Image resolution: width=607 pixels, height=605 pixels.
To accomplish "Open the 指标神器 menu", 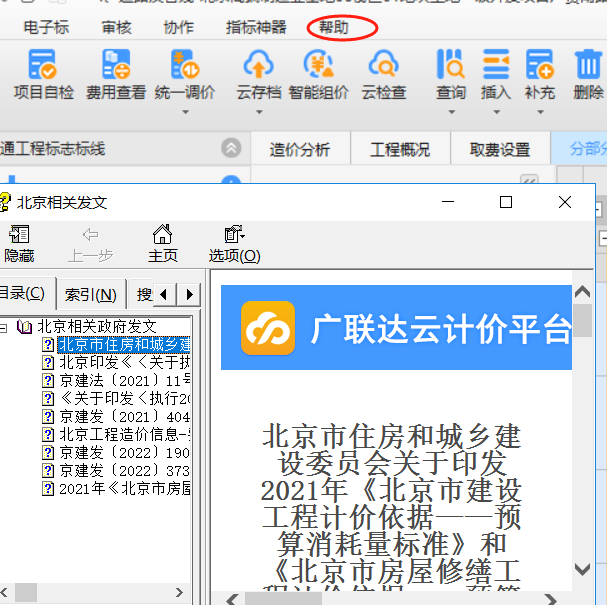I will [x=256, y=27].
